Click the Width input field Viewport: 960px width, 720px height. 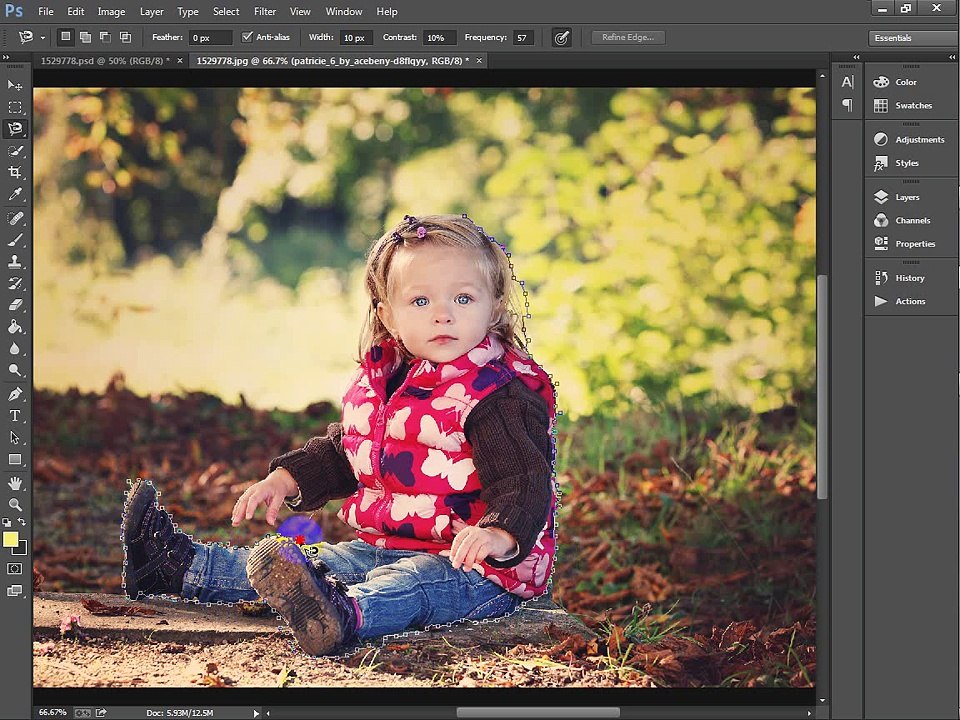point(356,37)
